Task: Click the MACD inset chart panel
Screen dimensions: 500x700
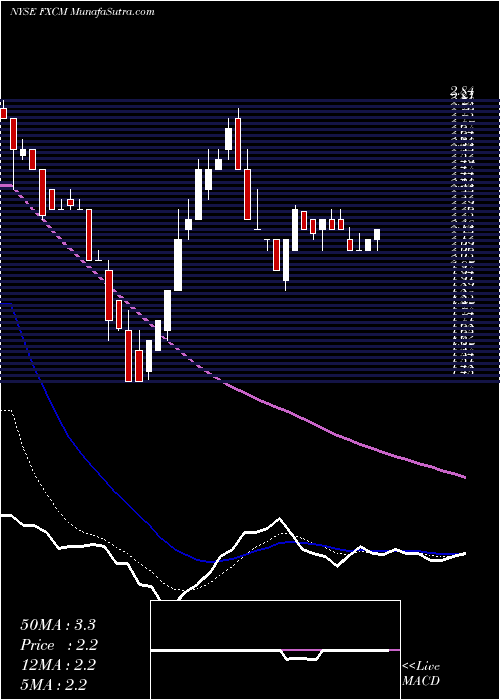Action: tap(275, 650)
